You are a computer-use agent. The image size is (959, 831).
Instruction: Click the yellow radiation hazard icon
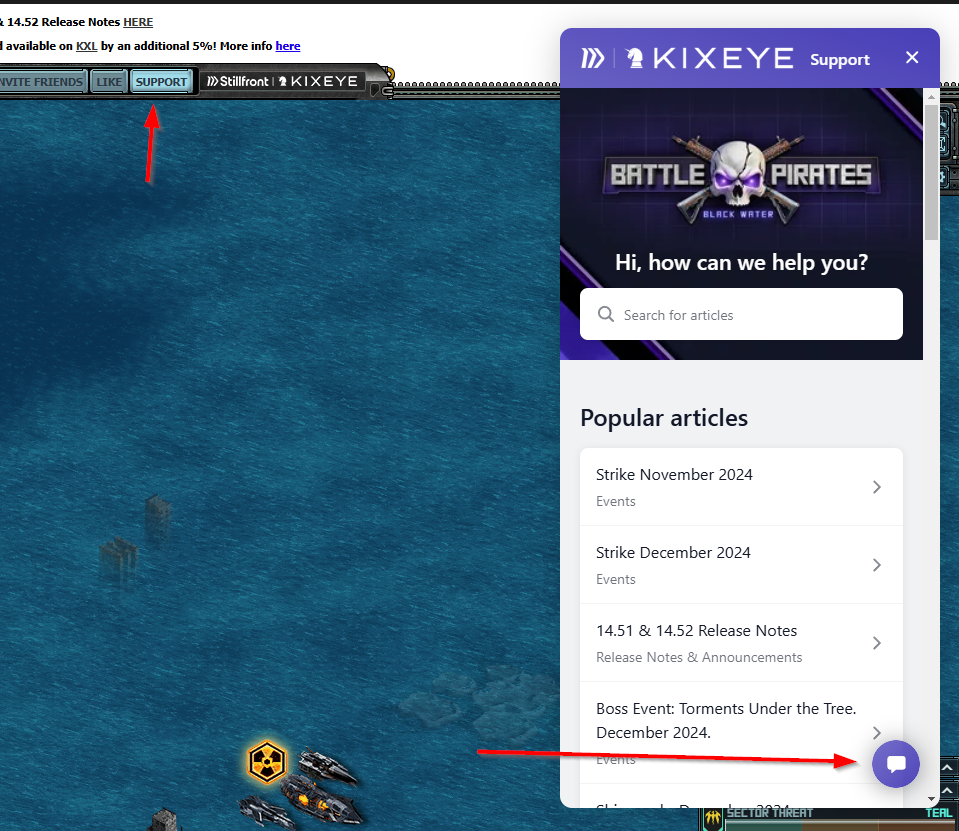pos(267,763)
